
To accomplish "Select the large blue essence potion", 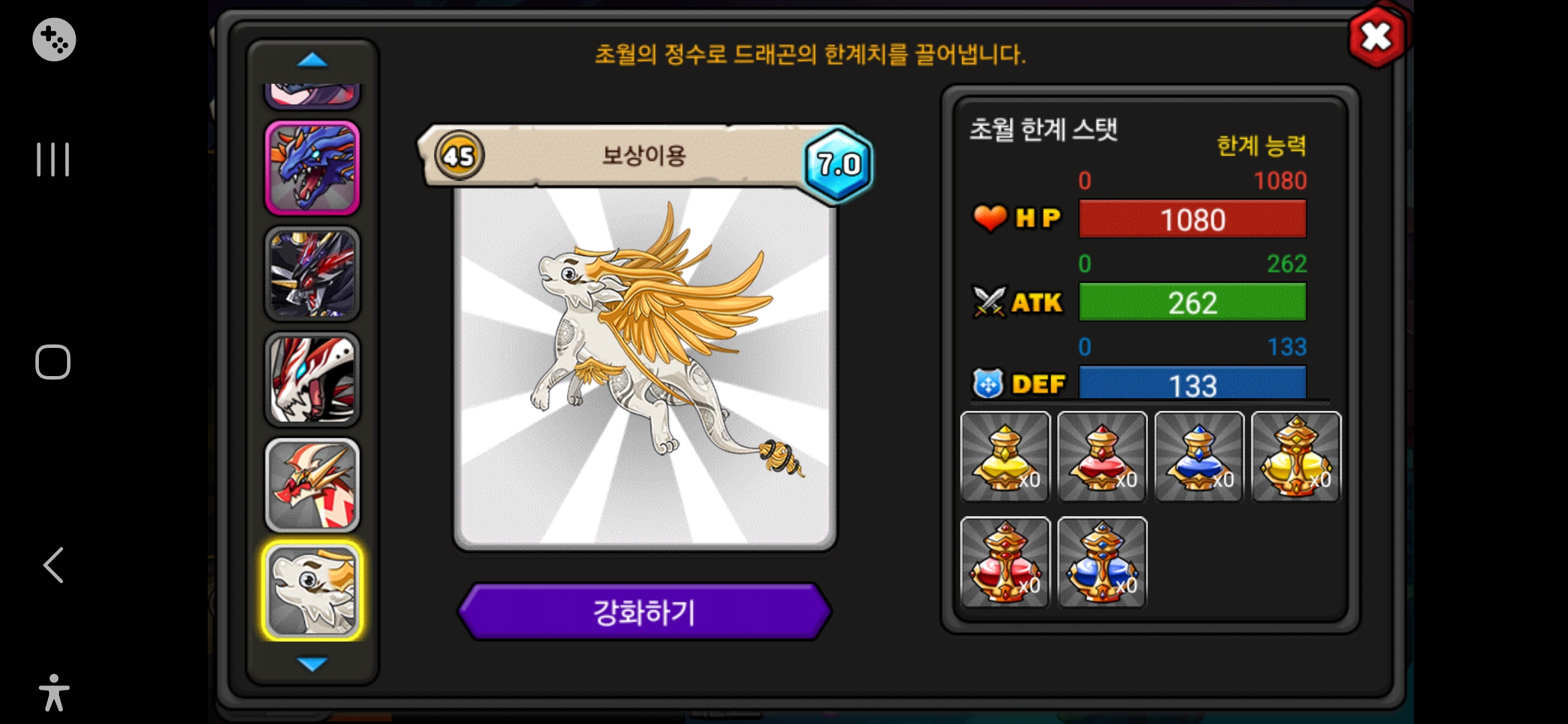I will pyautogui.click(x=1102, y=562).
